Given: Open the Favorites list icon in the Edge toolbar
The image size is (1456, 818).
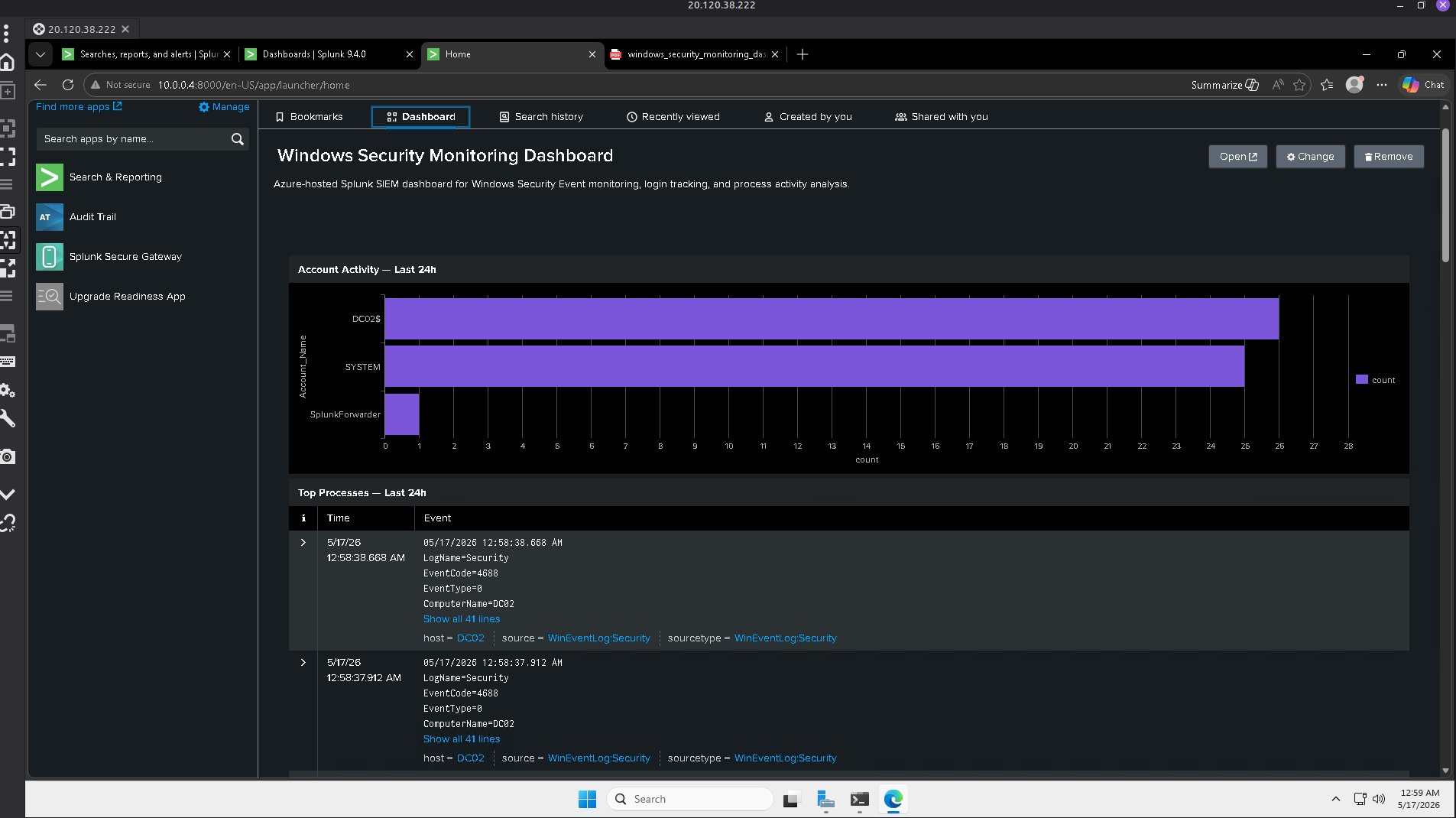Looking at the screenshot, I should click(1327, 85).
